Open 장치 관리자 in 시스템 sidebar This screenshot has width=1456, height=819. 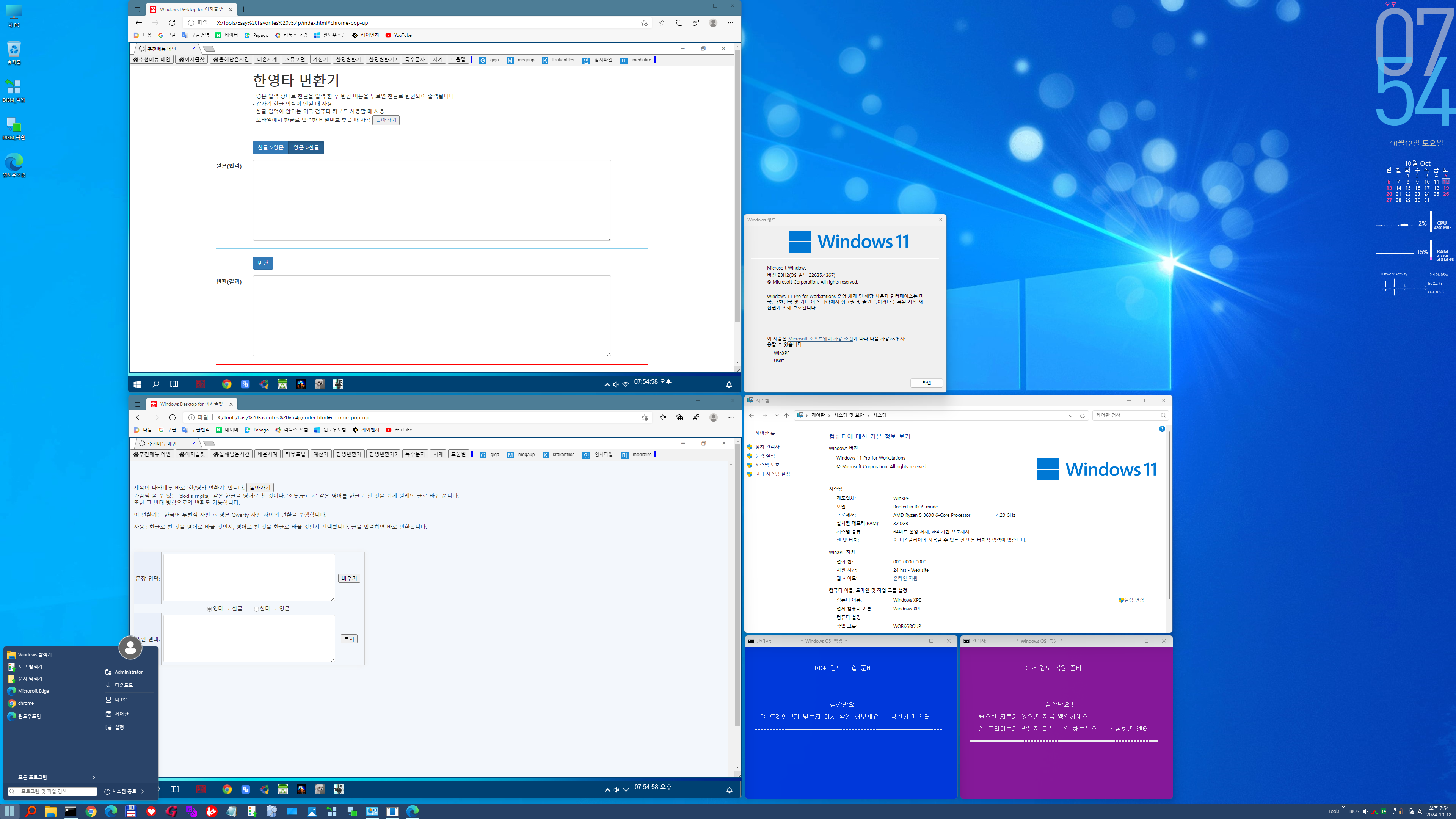tap(767, 447)
